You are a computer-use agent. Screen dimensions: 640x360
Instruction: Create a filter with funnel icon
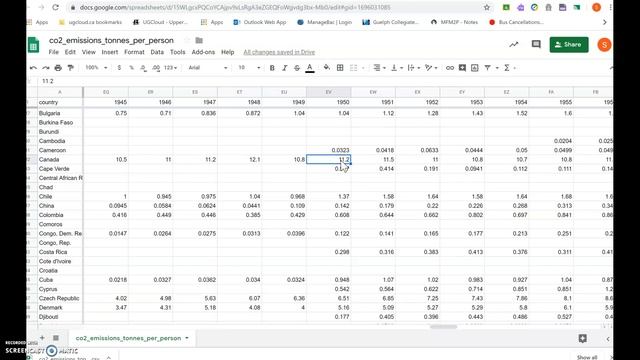487,68
